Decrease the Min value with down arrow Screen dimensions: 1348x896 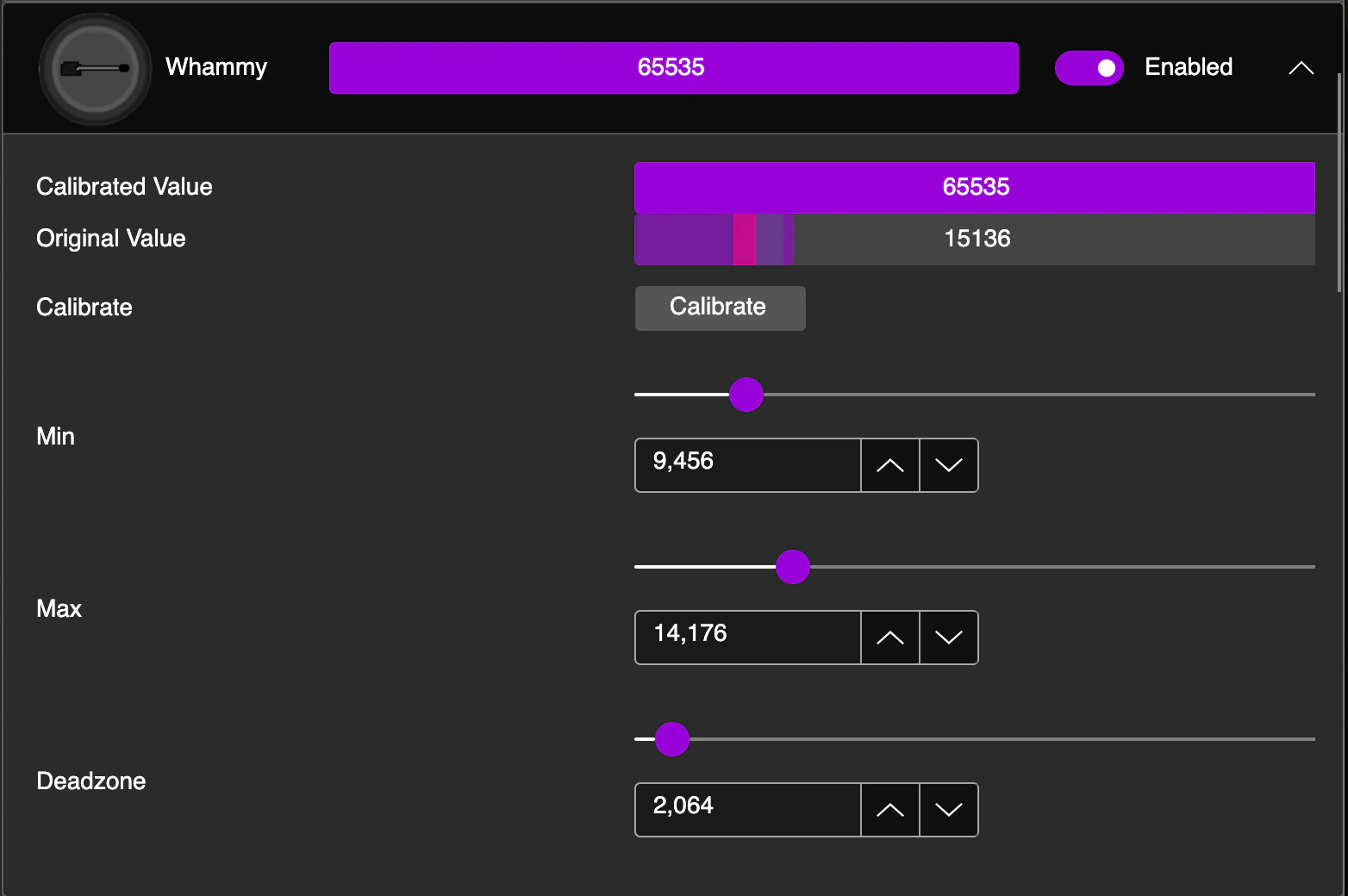pyautogui.click(x=949, y=465)
